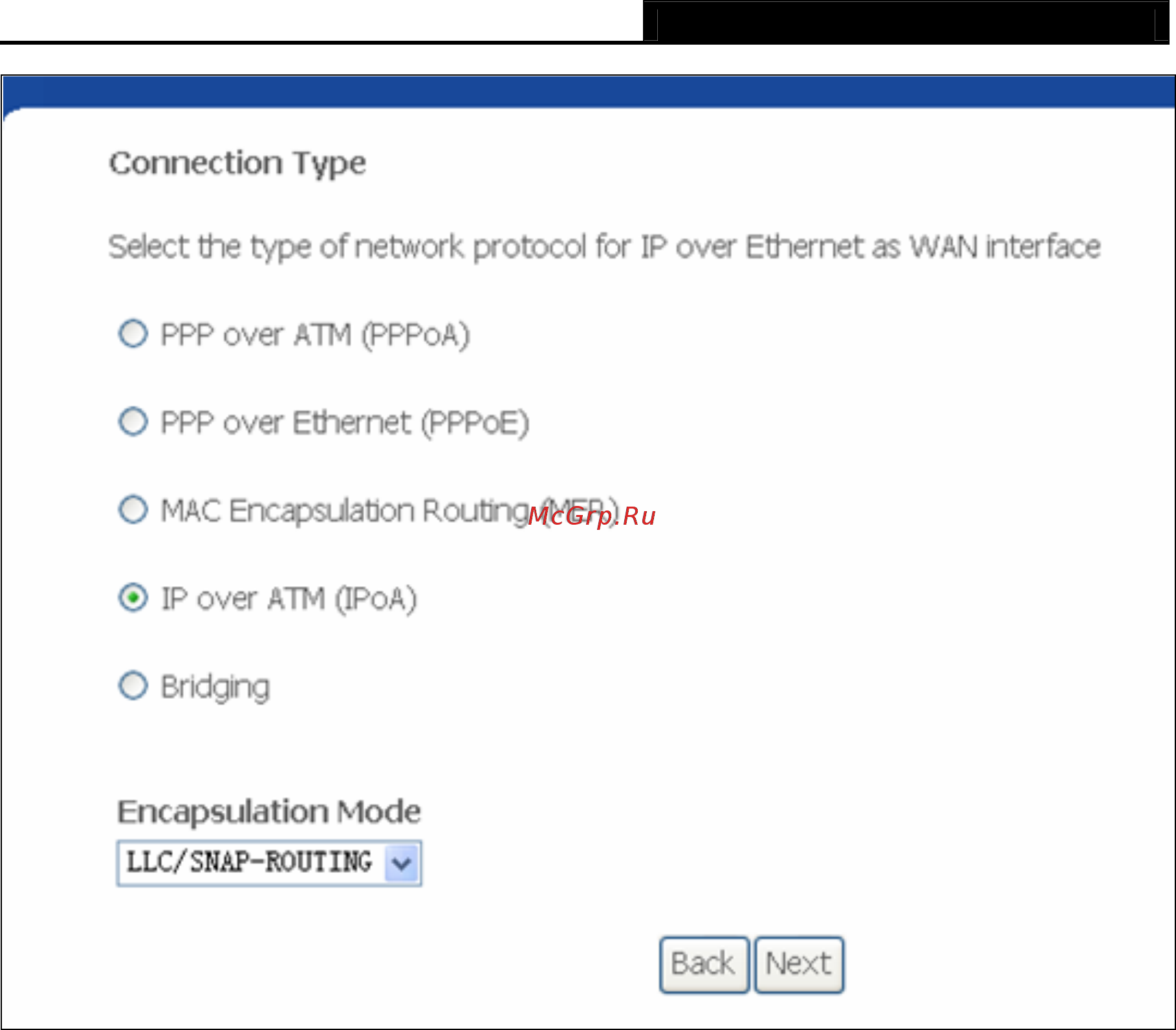Click the Encapsulation Mode label
Screen dimensions: 1176x1030
tap(268, 812)
